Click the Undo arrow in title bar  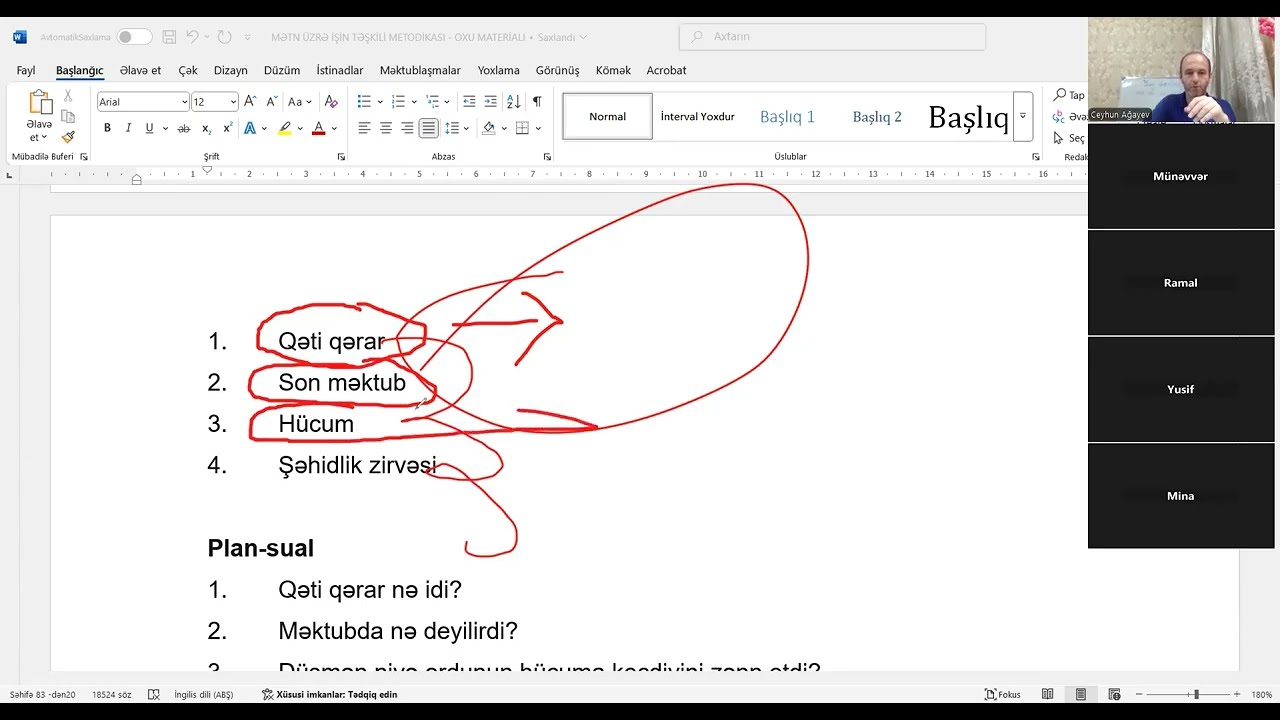coord(192,37)
